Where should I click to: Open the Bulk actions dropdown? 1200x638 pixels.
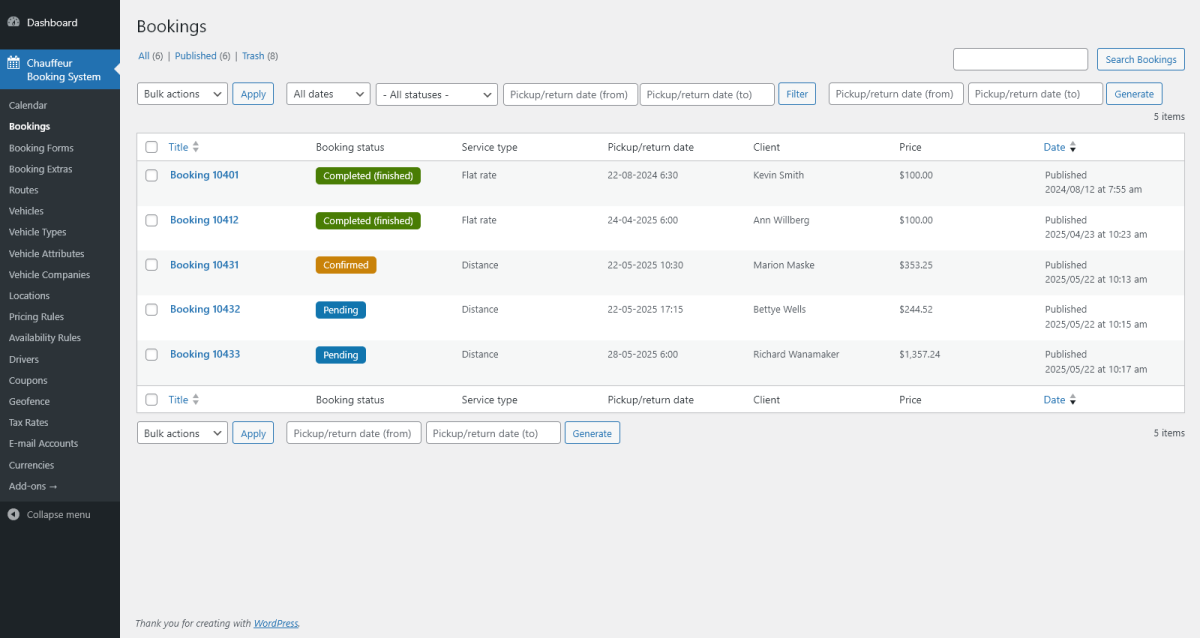(x=181, y=93)
